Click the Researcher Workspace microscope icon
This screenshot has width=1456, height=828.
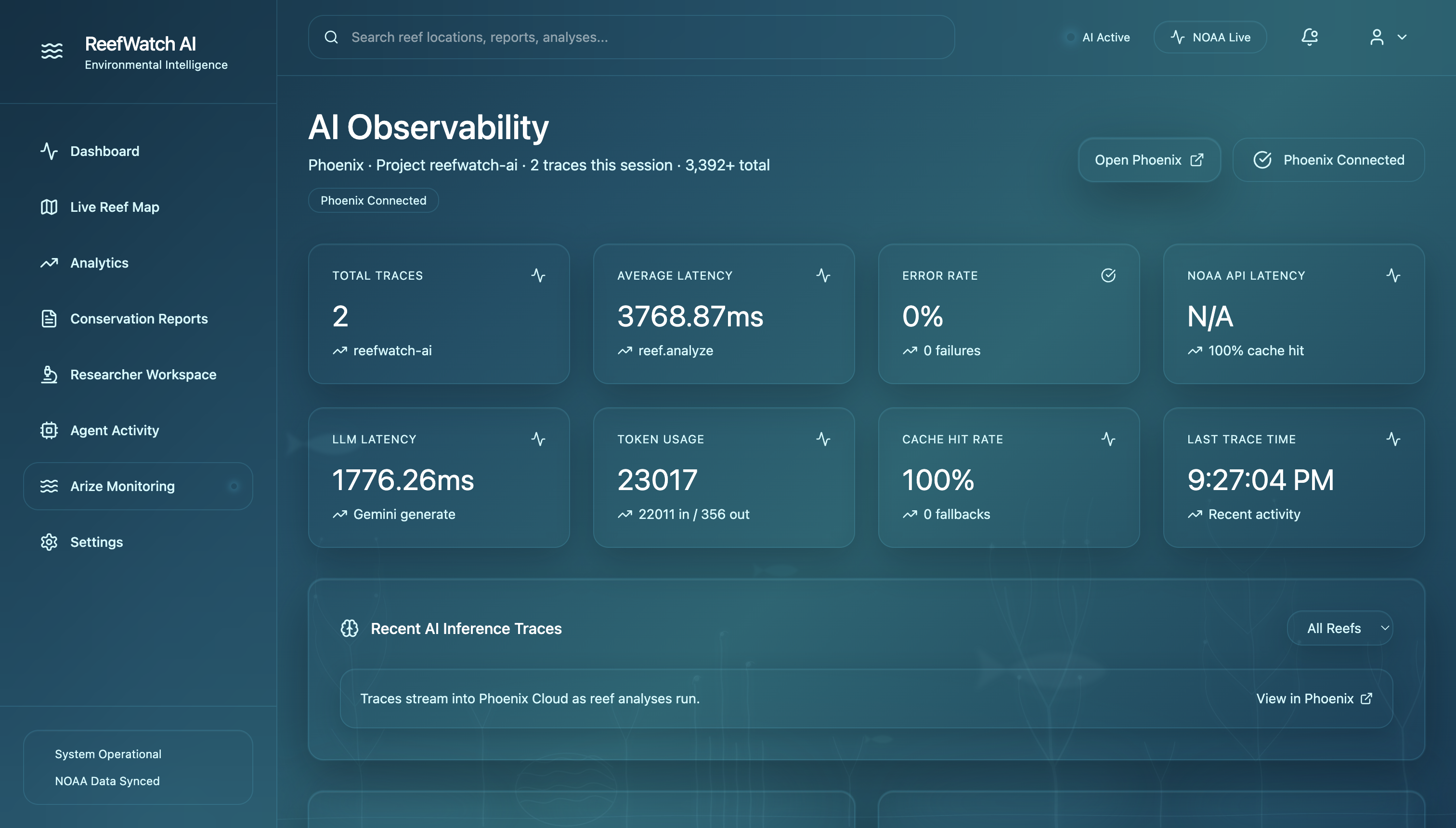[x=49, y=374]
